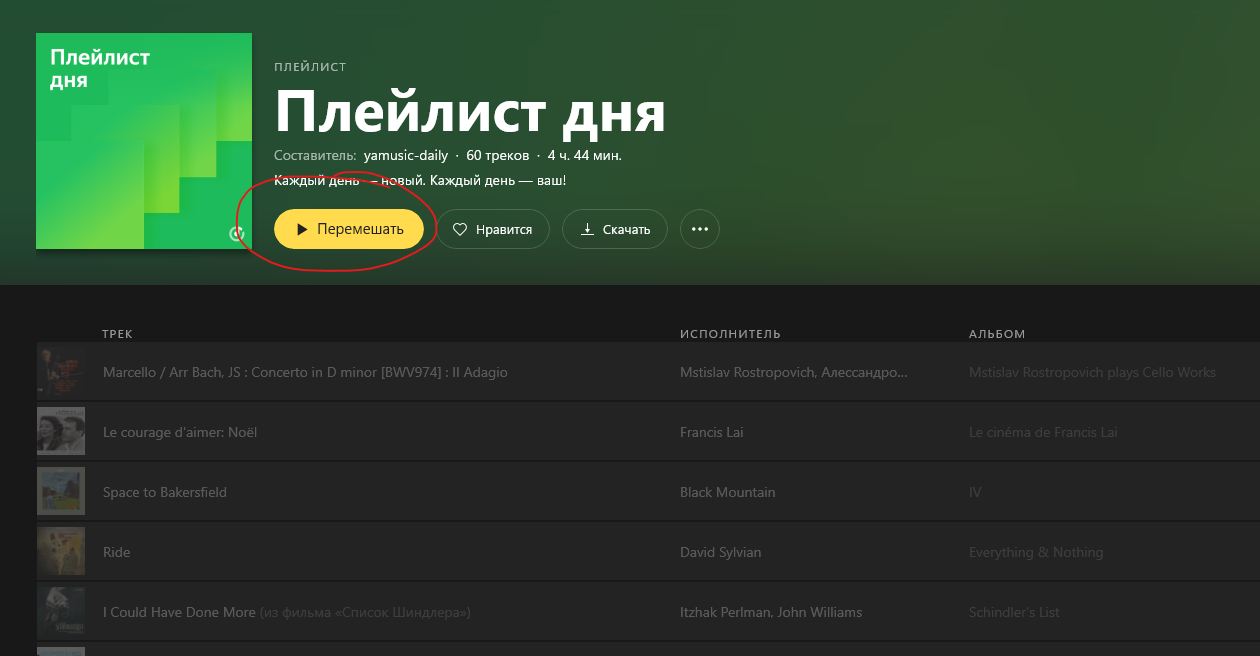The image size is (1260, 656).
Task: Open album Everything & Nothing
Action: [x=1036, y=552]
